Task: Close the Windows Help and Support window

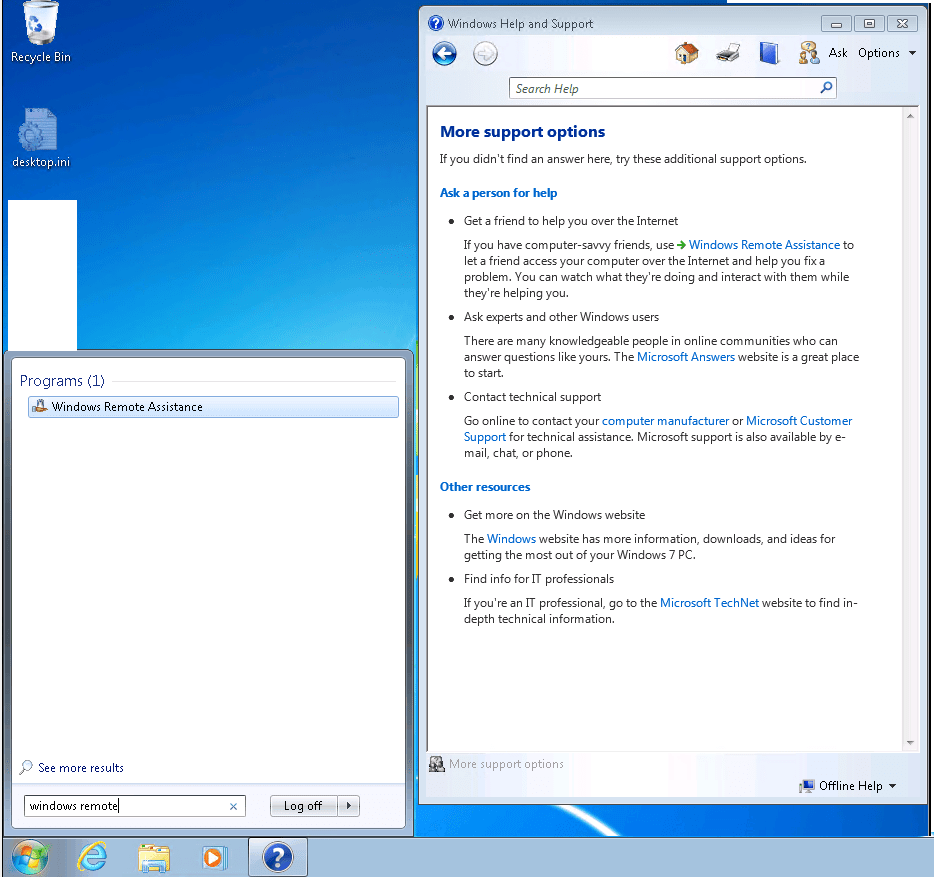Action: [902, 24]
